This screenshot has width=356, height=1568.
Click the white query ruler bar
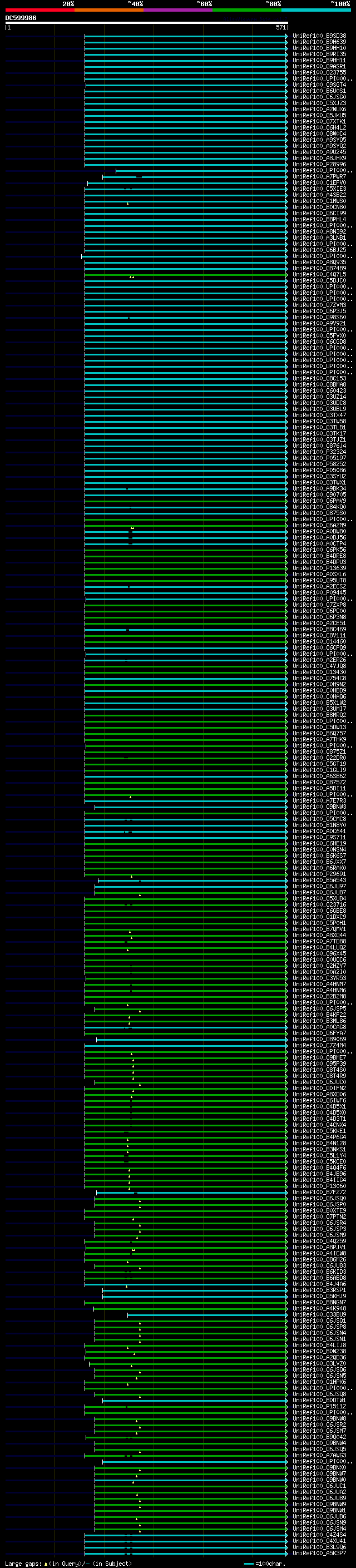click(147, 23)
